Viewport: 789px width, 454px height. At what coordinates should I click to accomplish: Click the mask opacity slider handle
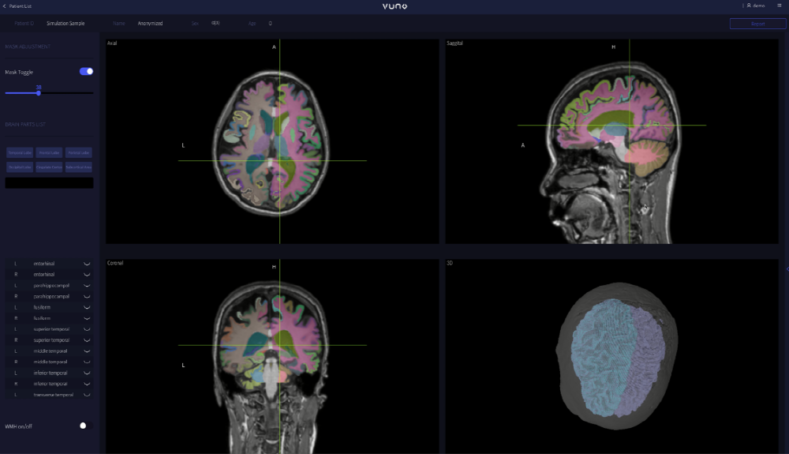pos(39,92)
